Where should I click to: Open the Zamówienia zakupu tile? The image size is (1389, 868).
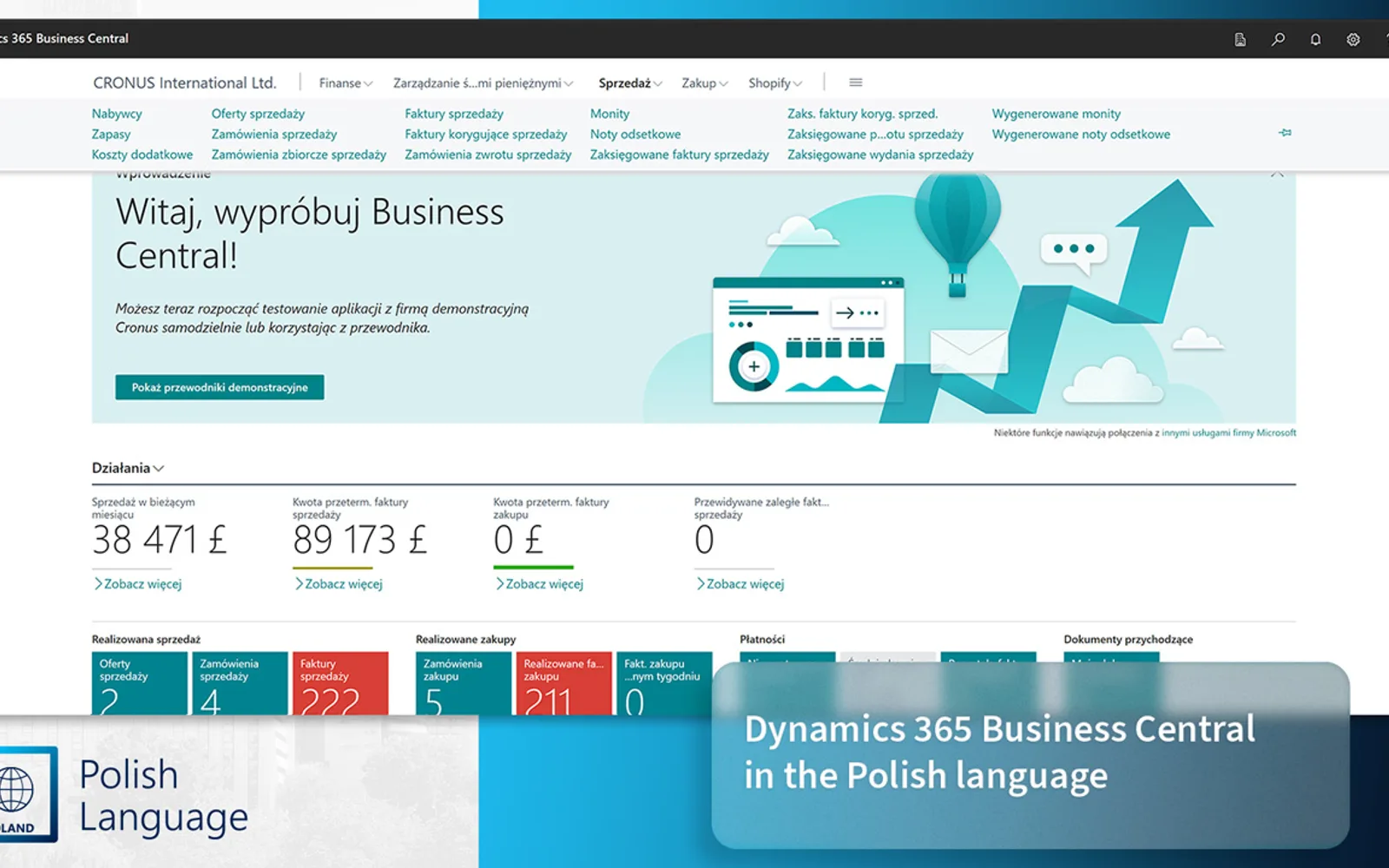(464, 684)
